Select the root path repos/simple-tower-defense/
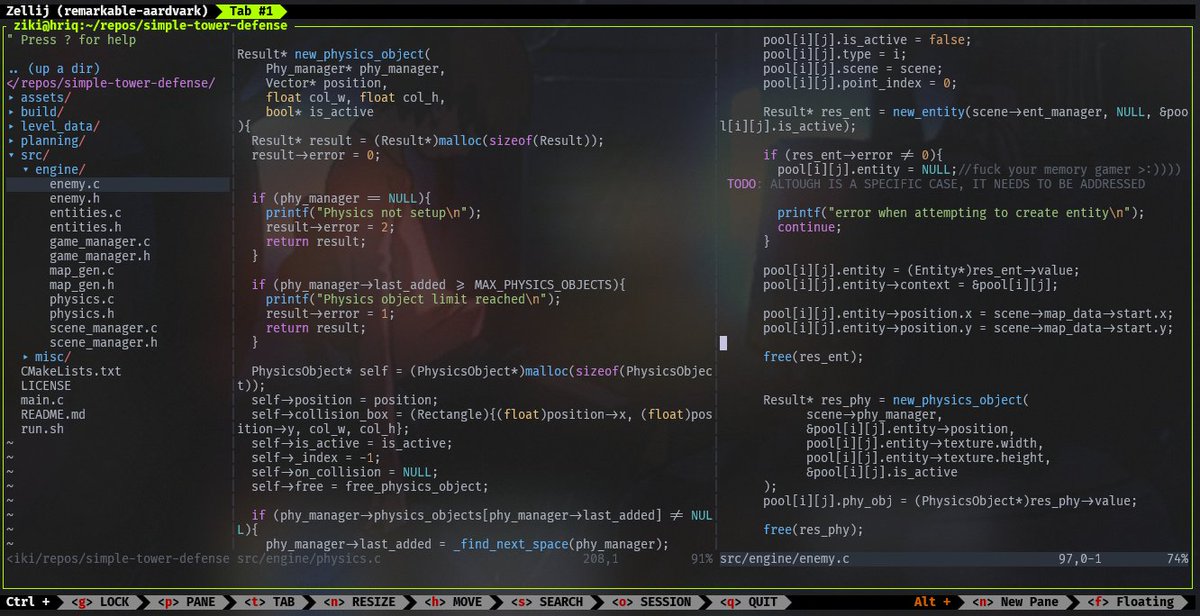1200x616 pixels. 111,83
